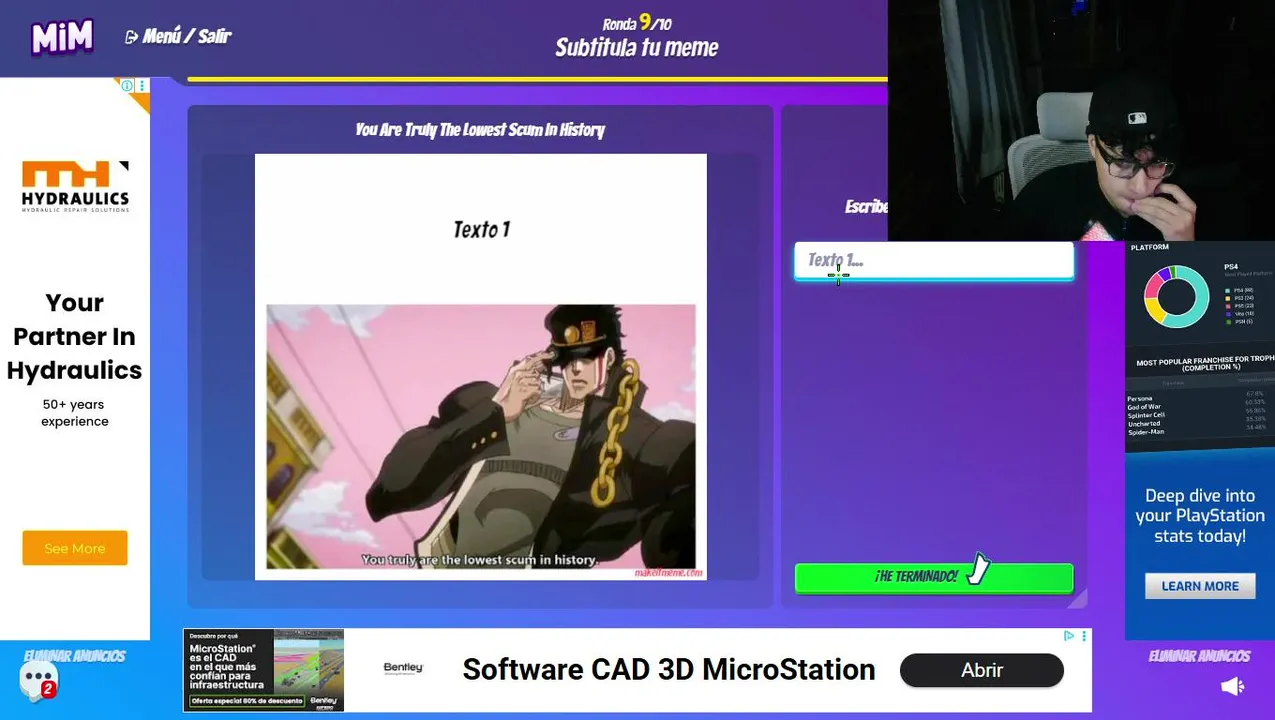
Task: Click right ELIMINAR ANUNCIOS link
Action: [1199, 656]
